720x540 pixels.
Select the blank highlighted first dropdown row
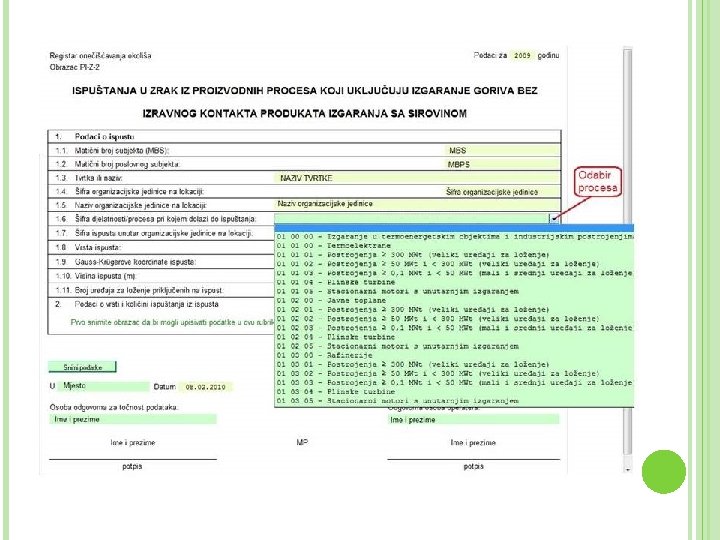455,228
